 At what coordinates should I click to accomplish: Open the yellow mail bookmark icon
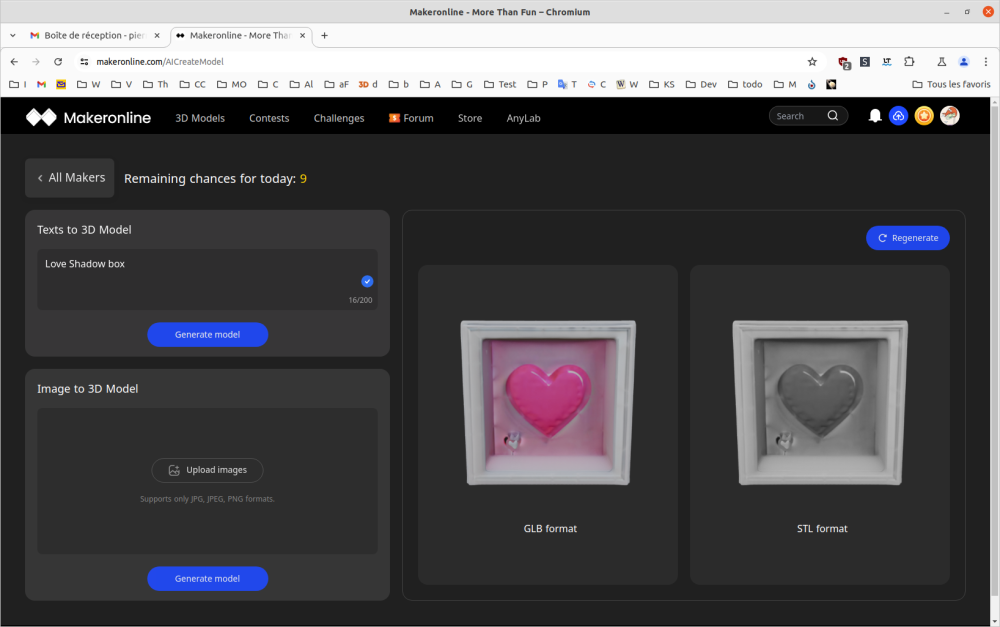pos(61,84)
